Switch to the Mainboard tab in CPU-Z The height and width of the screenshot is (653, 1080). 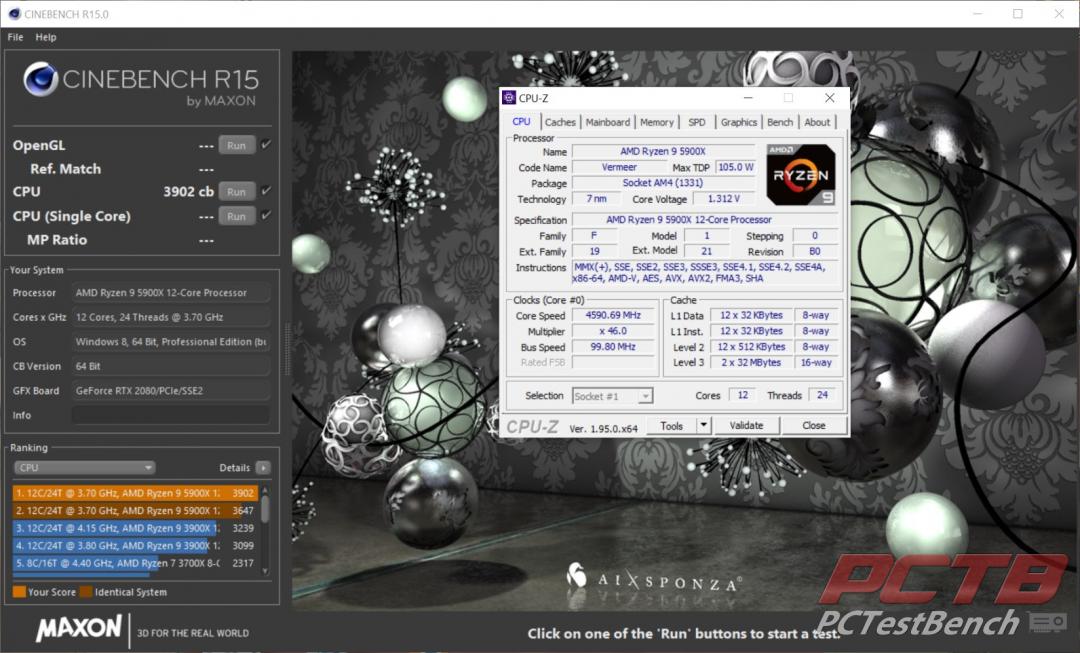point(608,122)
